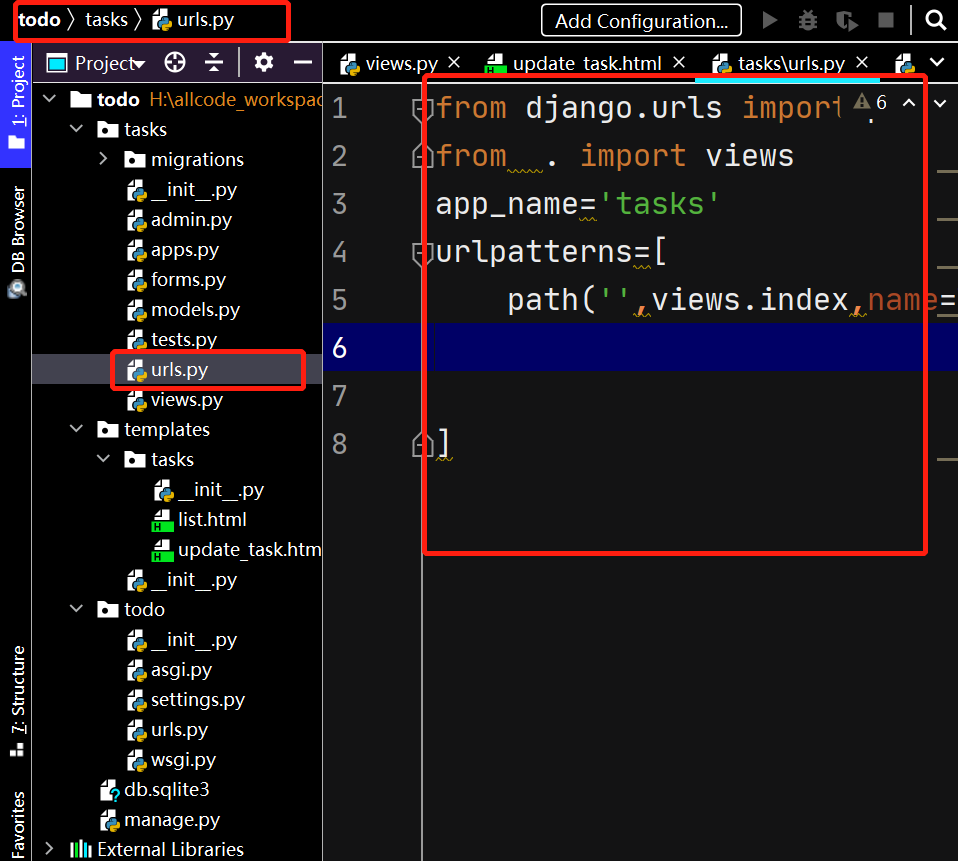Screen dimensions: 958x861
Task: Expand the migrations folder
Action: (103, 159)
